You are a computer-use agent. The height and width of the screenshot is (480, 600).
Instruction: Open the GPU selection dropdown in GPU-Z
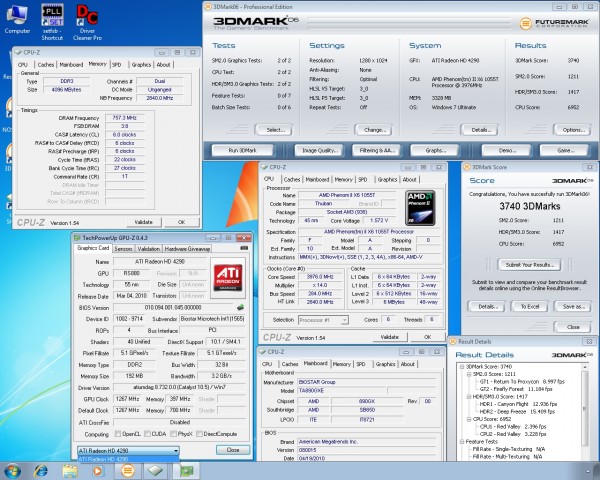(128, 451)
